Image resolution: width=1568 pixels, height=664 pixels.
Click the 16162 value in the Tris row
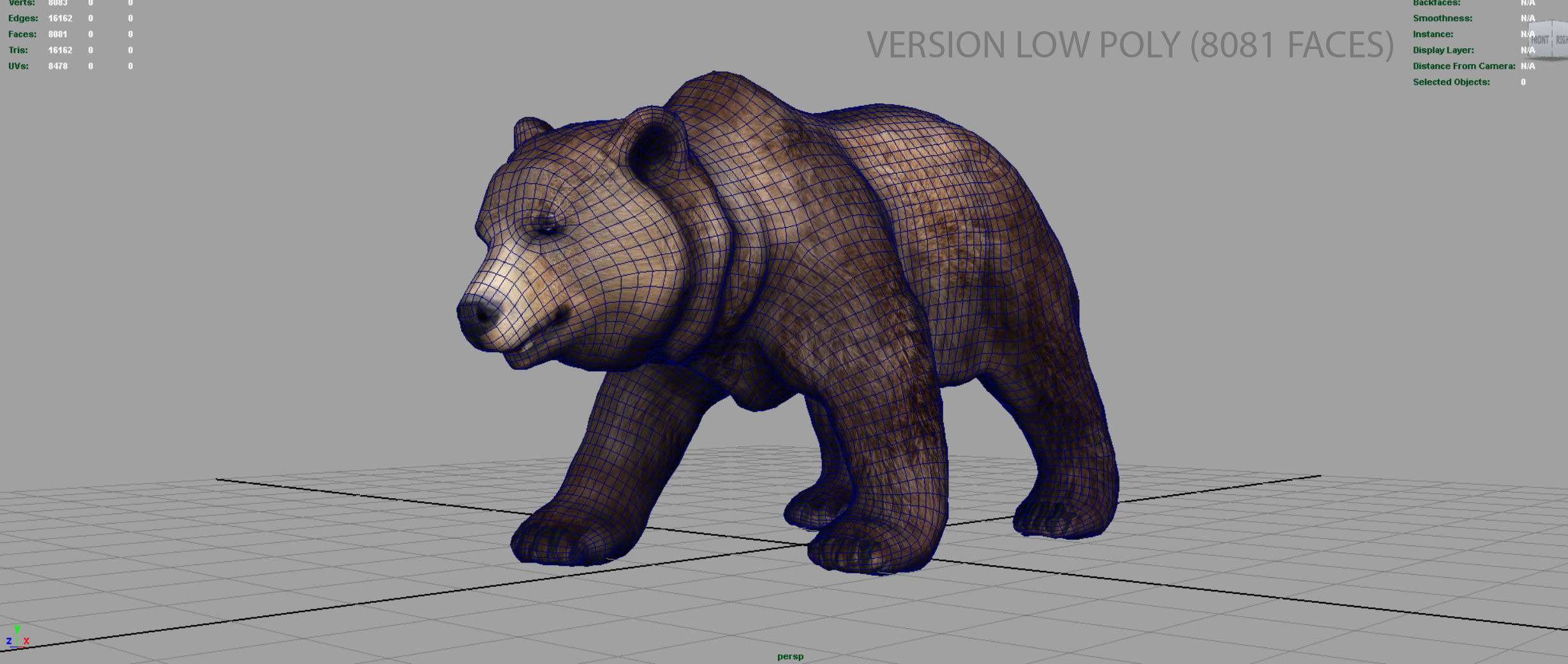(x=60, y=50)
